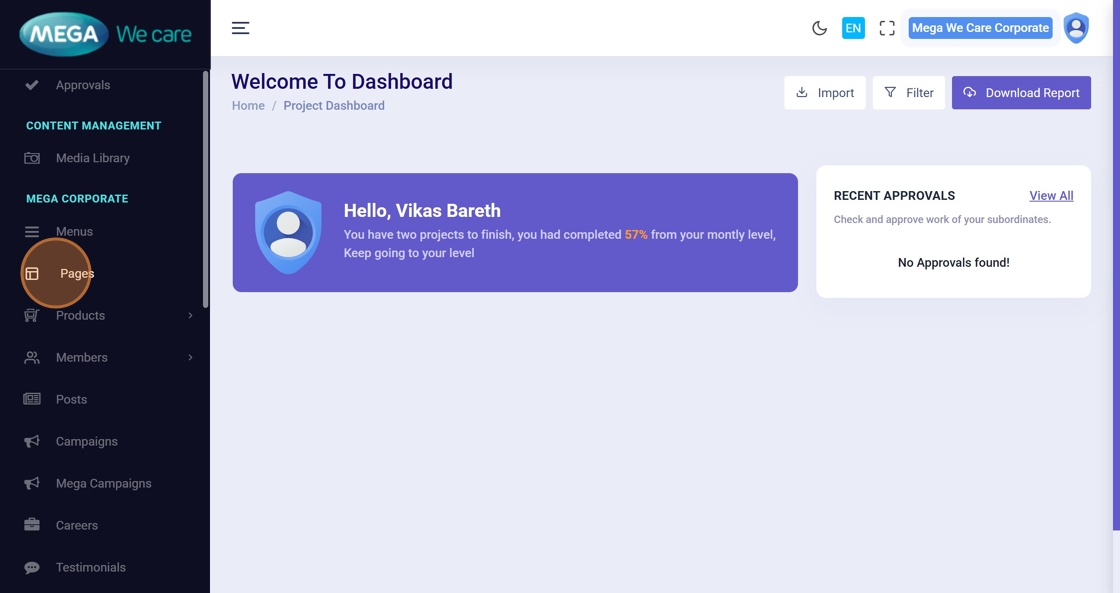Image resolution: width=1120 pixels, height=593 pixels.
Task: Click the Careers briefcase icon
Action: click(32, 525)
